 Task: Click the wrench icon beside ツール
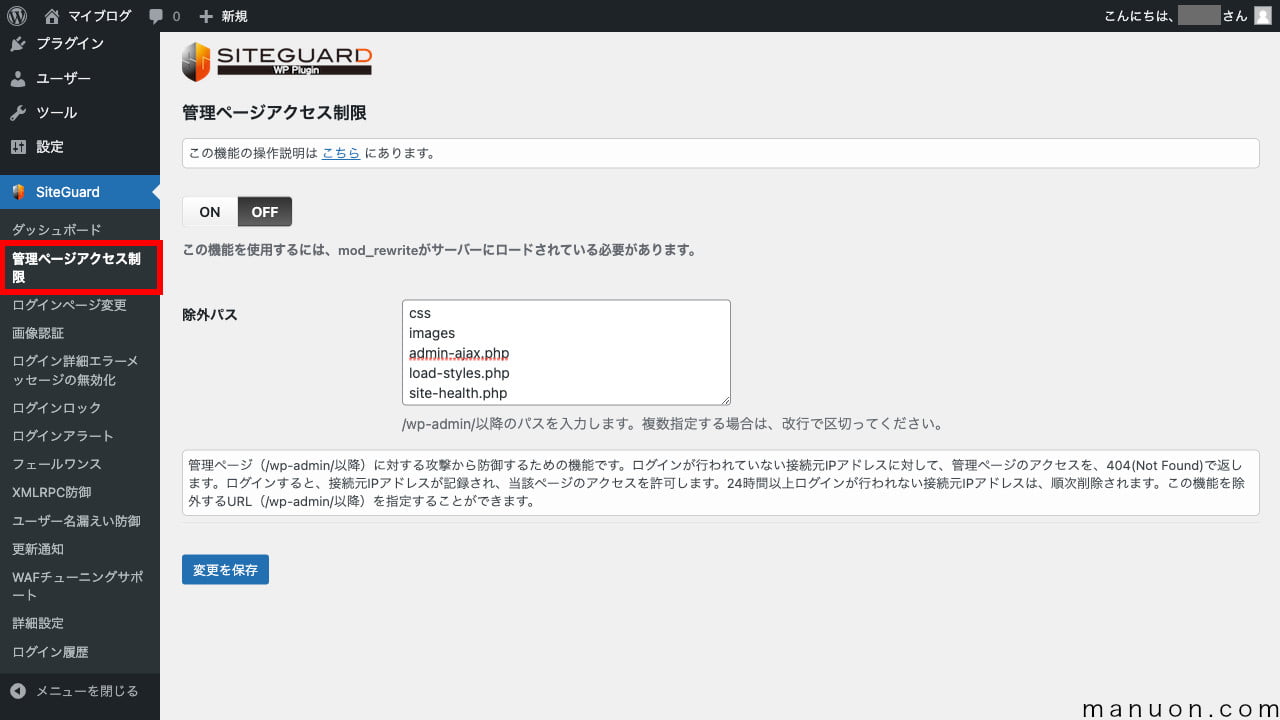[18, 113]
